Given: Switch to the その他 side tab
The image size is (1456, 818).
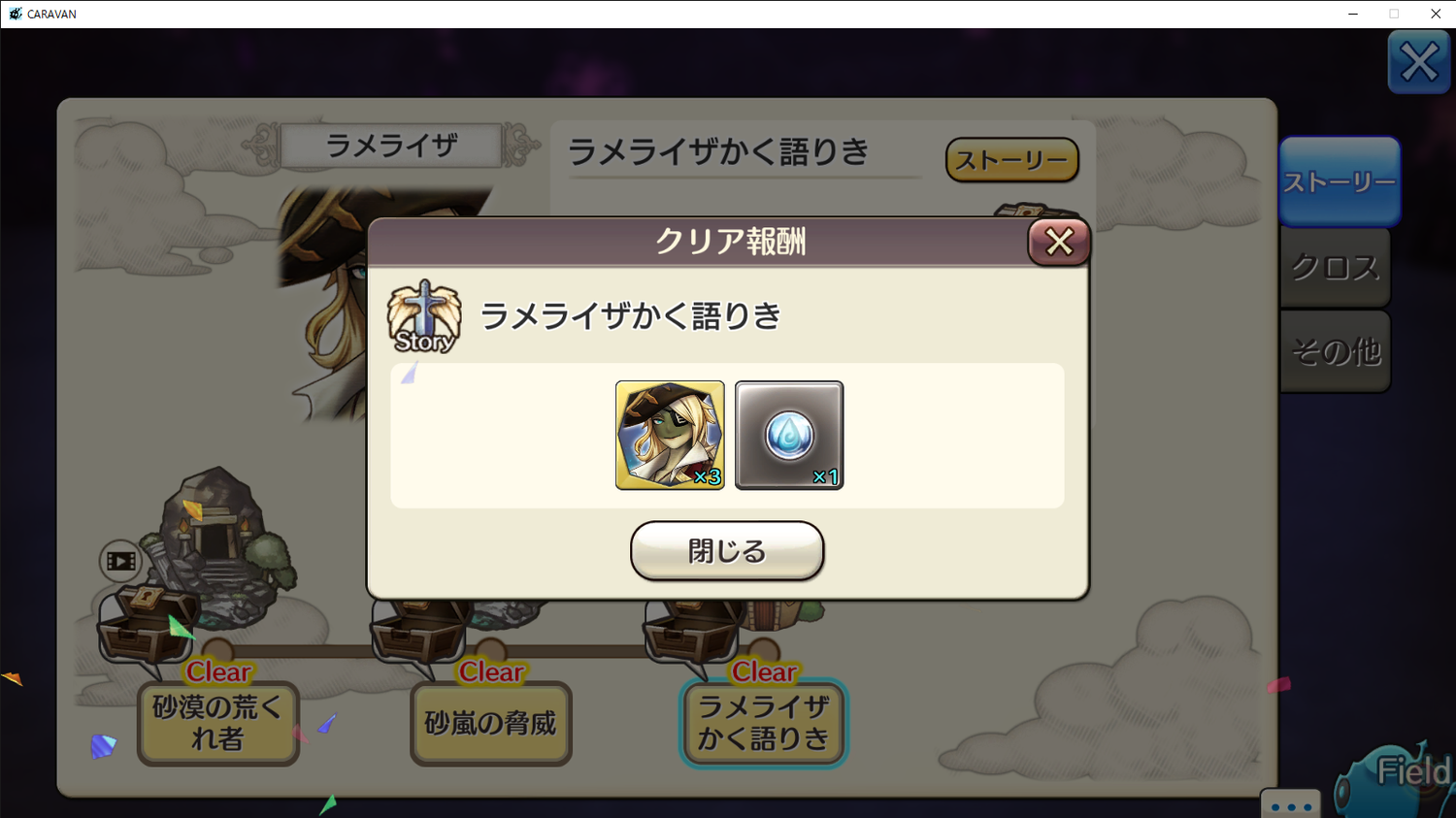Looking at the screenshot, I should [1336, 351].
